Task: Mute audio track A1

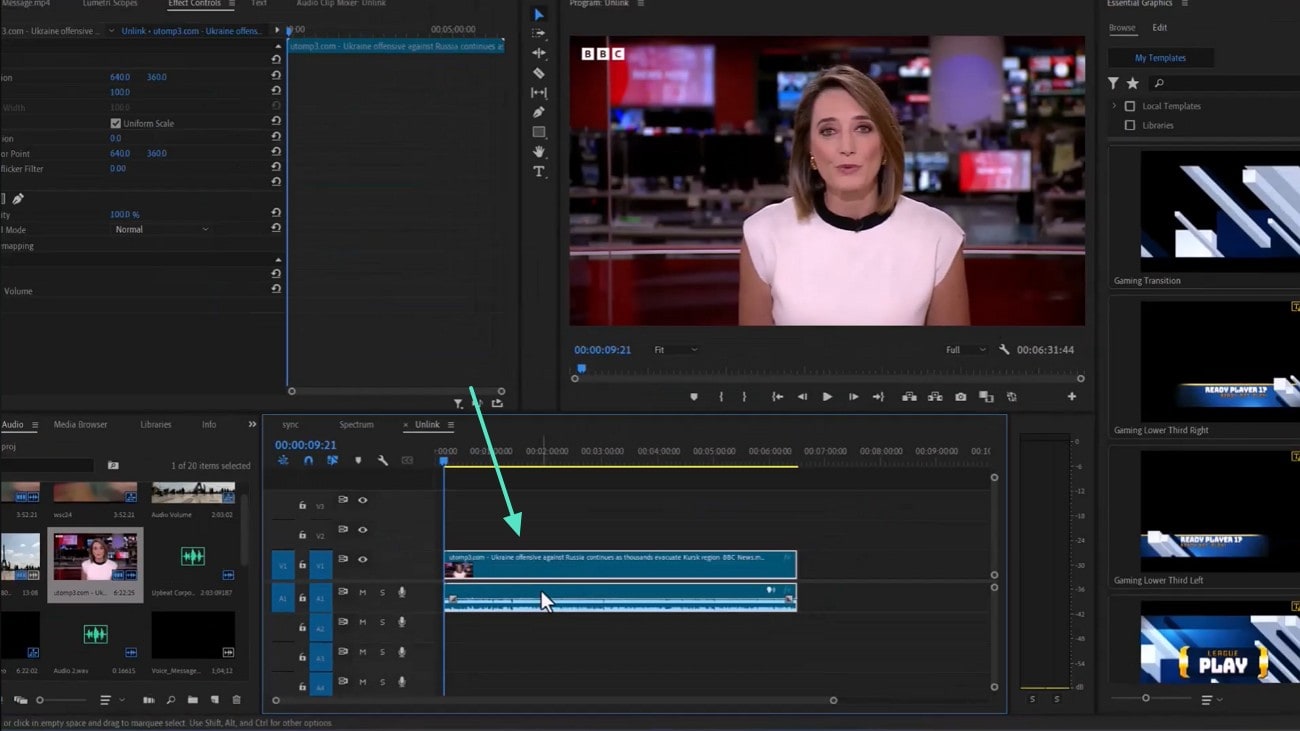Action: (362, 593)
